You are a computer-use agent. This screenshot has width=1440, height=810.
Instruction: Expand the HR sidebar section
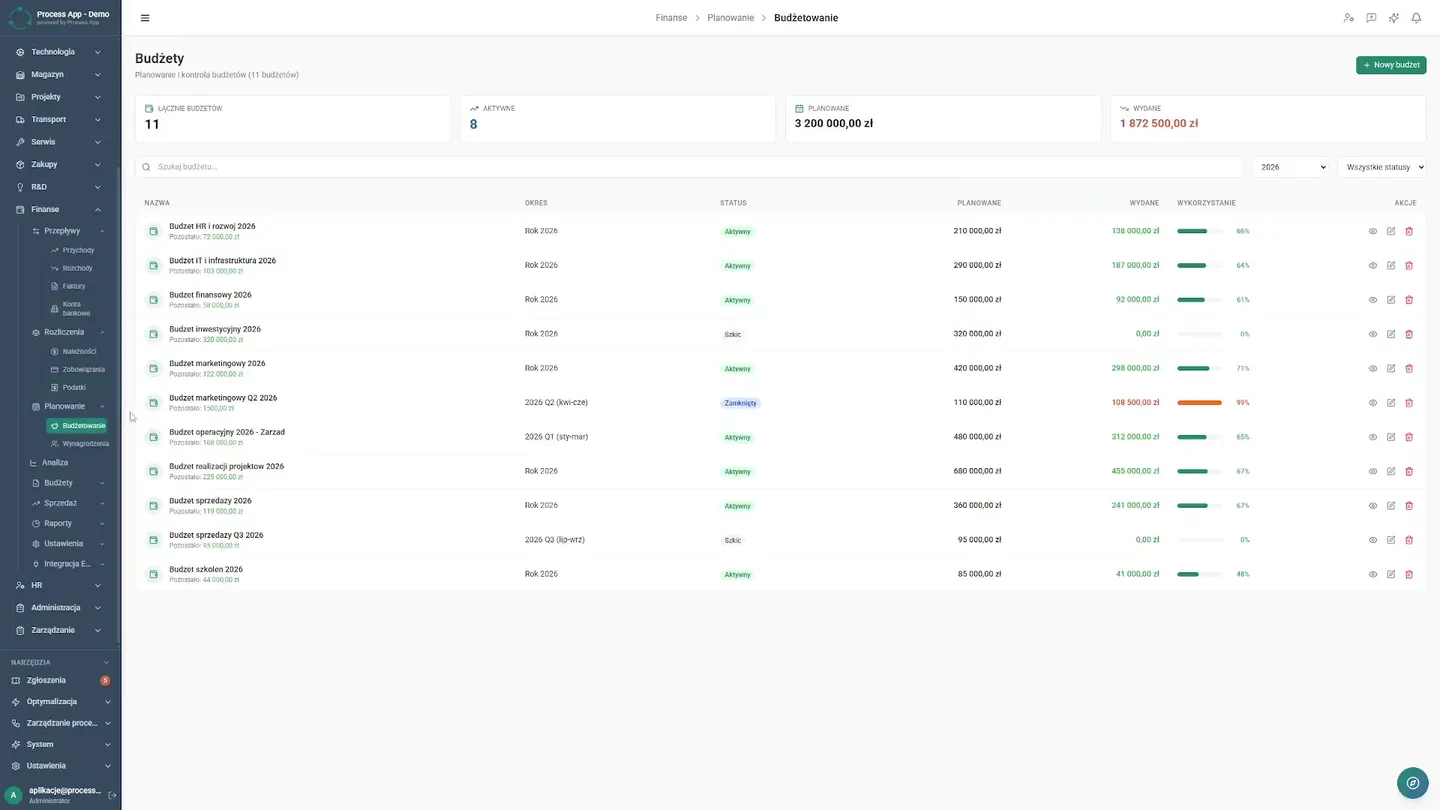[59, 585]
